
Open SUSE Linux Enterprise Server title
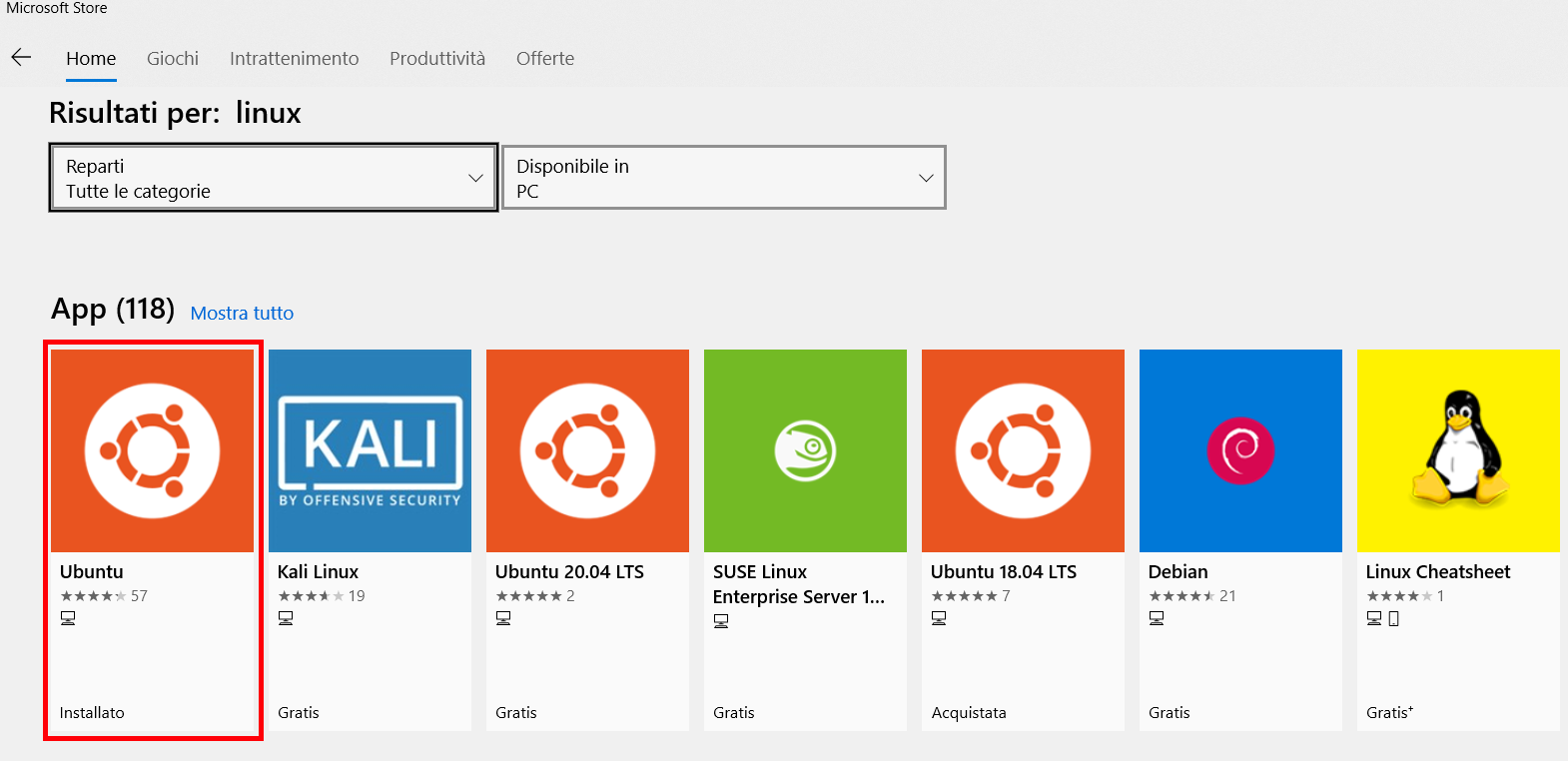click(x=799, y=584)
